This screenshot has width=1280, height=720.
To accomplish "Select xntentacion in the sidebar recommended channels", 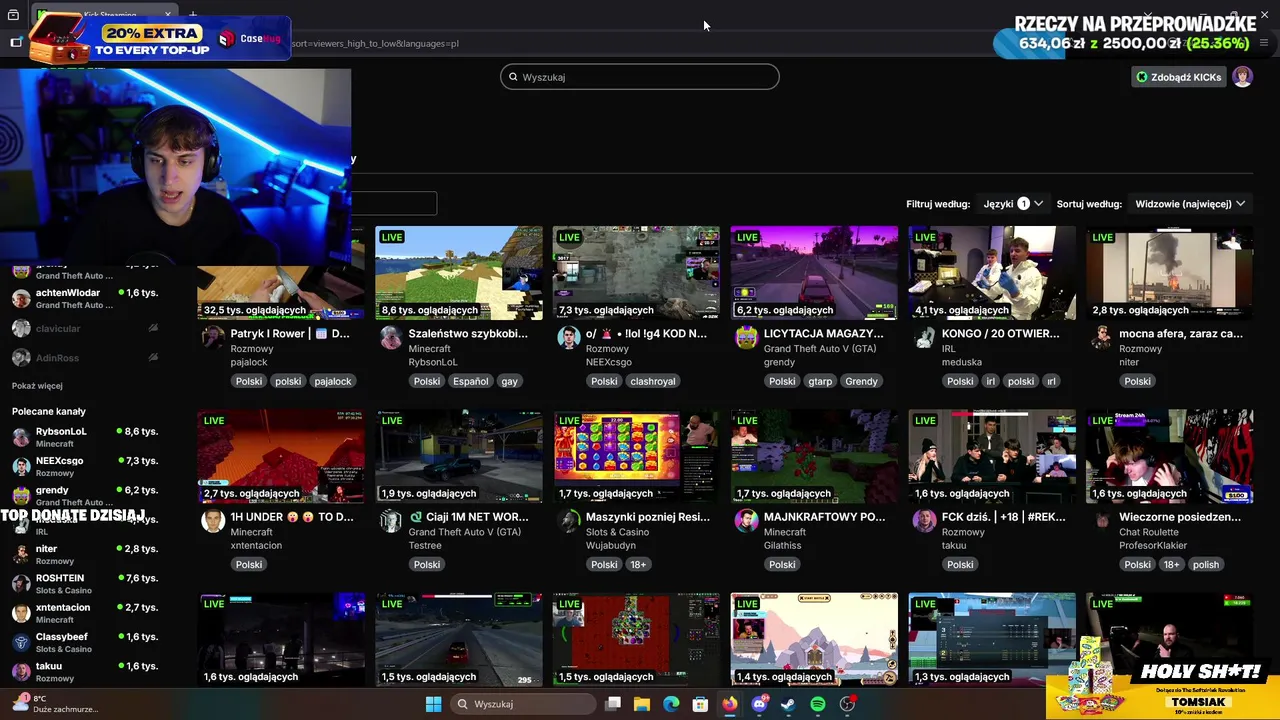I will tap(85, 613).
